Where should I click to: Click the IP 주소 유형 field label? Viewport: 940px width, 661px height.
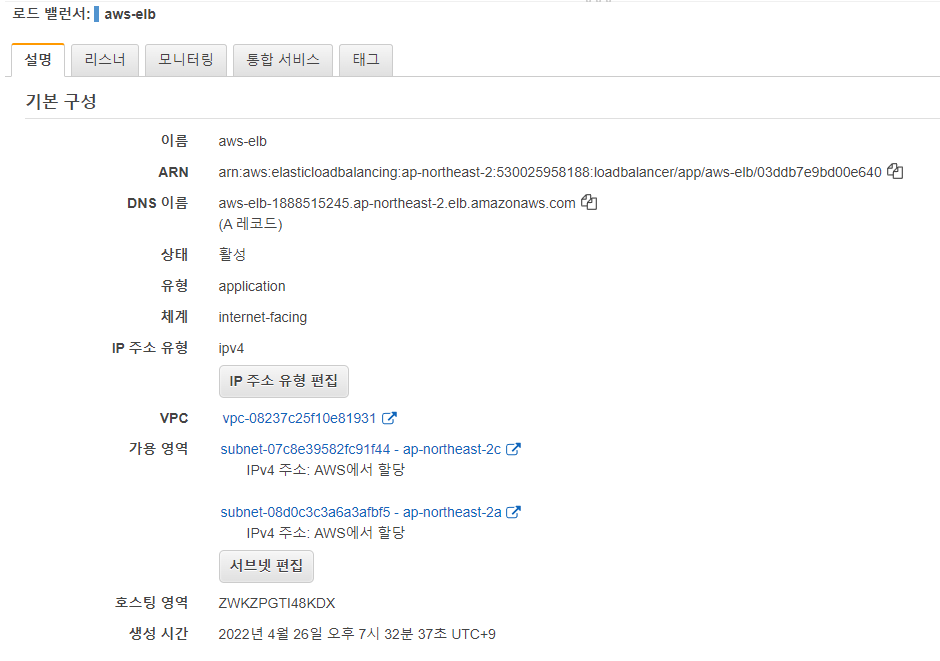pos(150,348)
